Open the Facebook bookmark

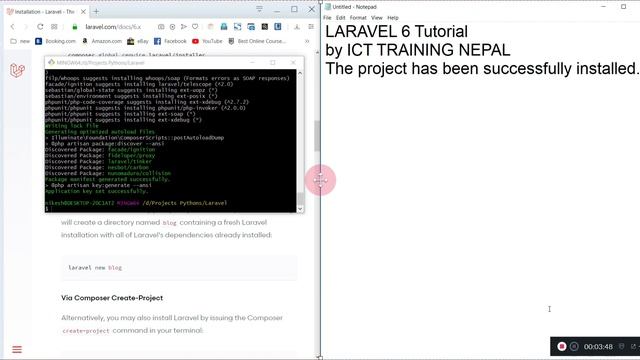coord(170,41)
